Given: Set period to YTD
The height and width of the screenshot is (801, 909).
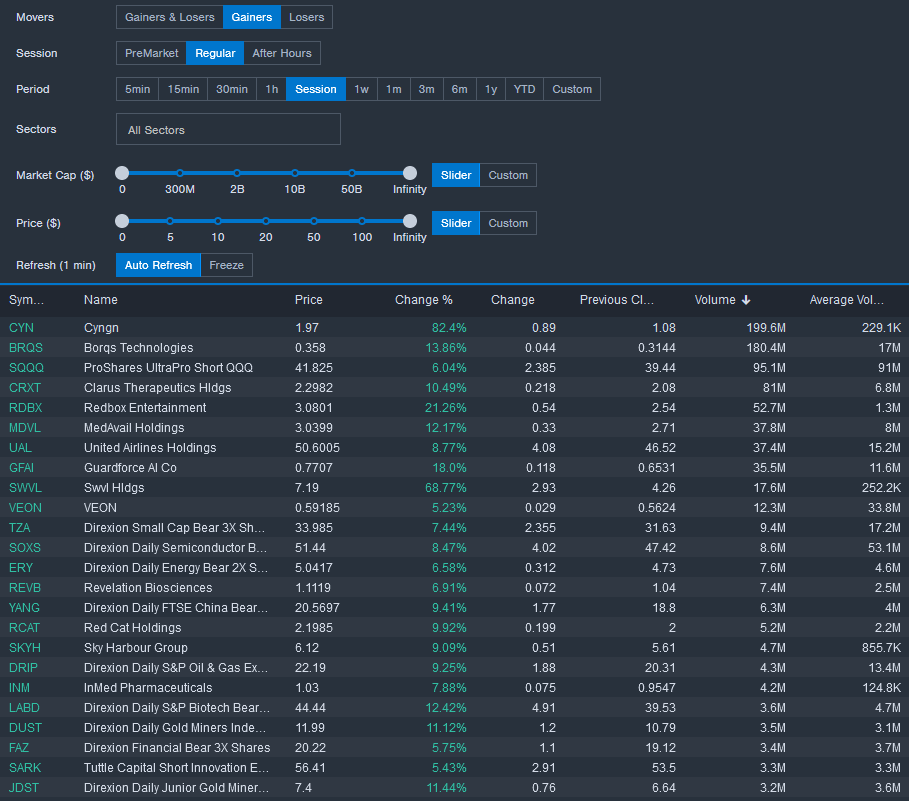Looking at the screenshot, I should point(525,89).
